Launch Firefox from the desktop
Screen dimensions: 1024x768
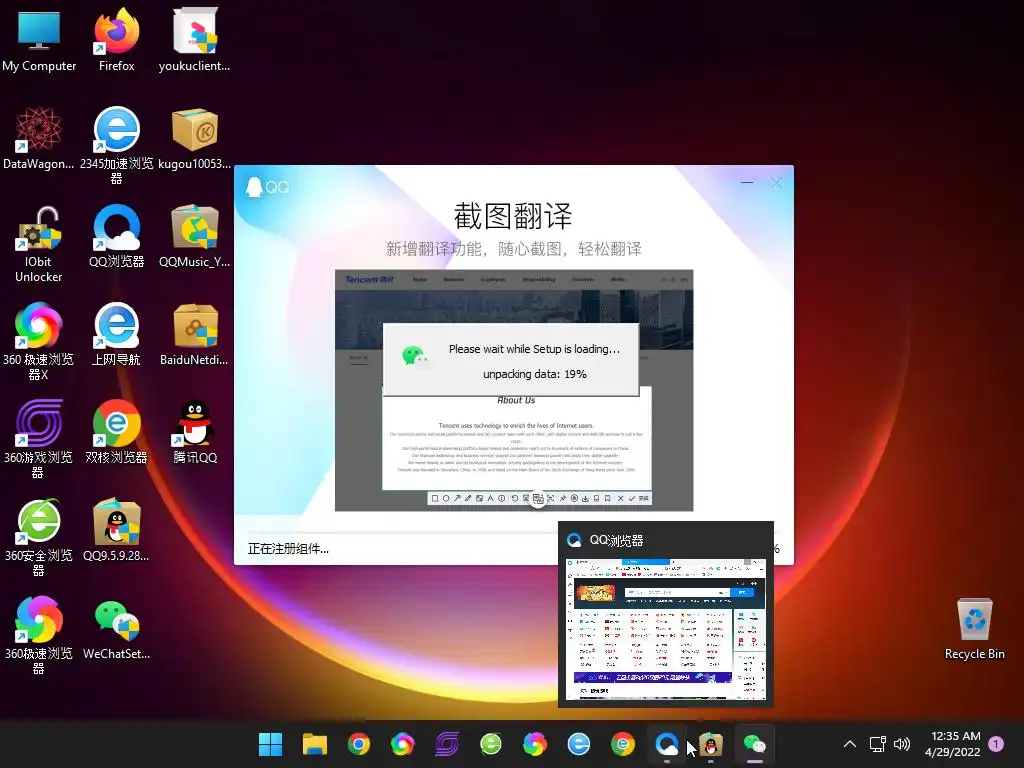(x=116, y=39)
